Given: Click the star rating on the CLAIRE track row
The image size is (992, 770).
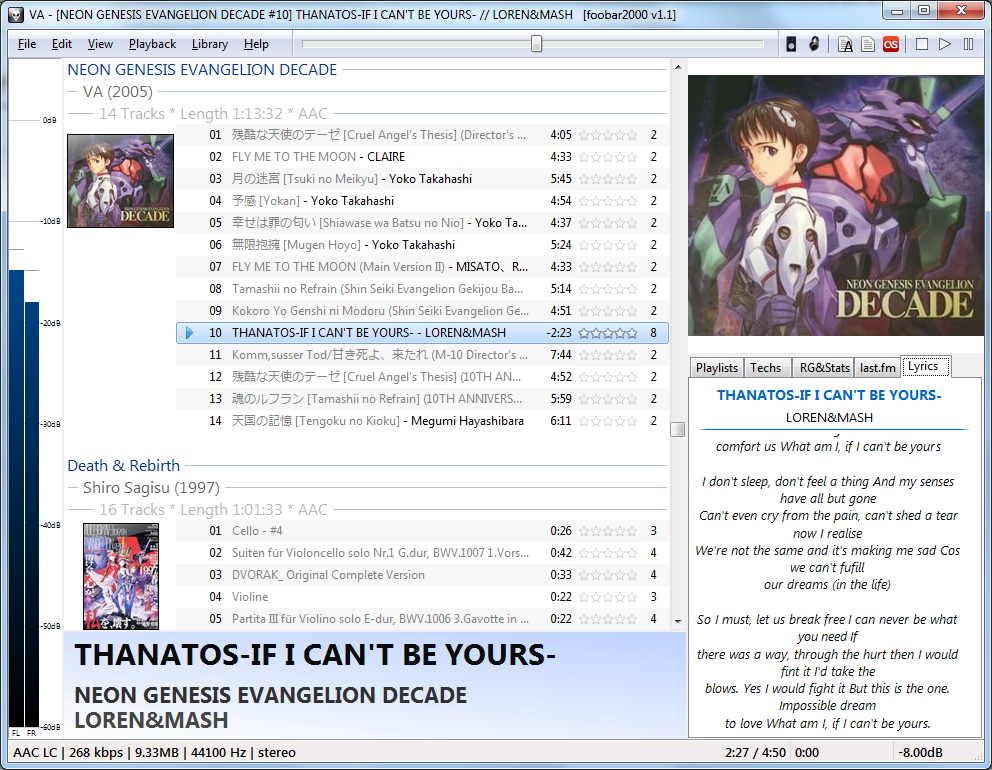Looking at the screenshot, I should click(x=608, y=157).
